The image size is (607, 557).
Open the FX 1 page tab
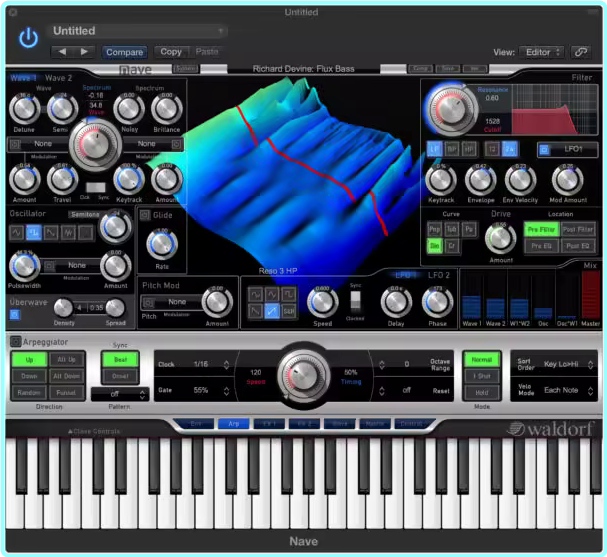point(269,424)
